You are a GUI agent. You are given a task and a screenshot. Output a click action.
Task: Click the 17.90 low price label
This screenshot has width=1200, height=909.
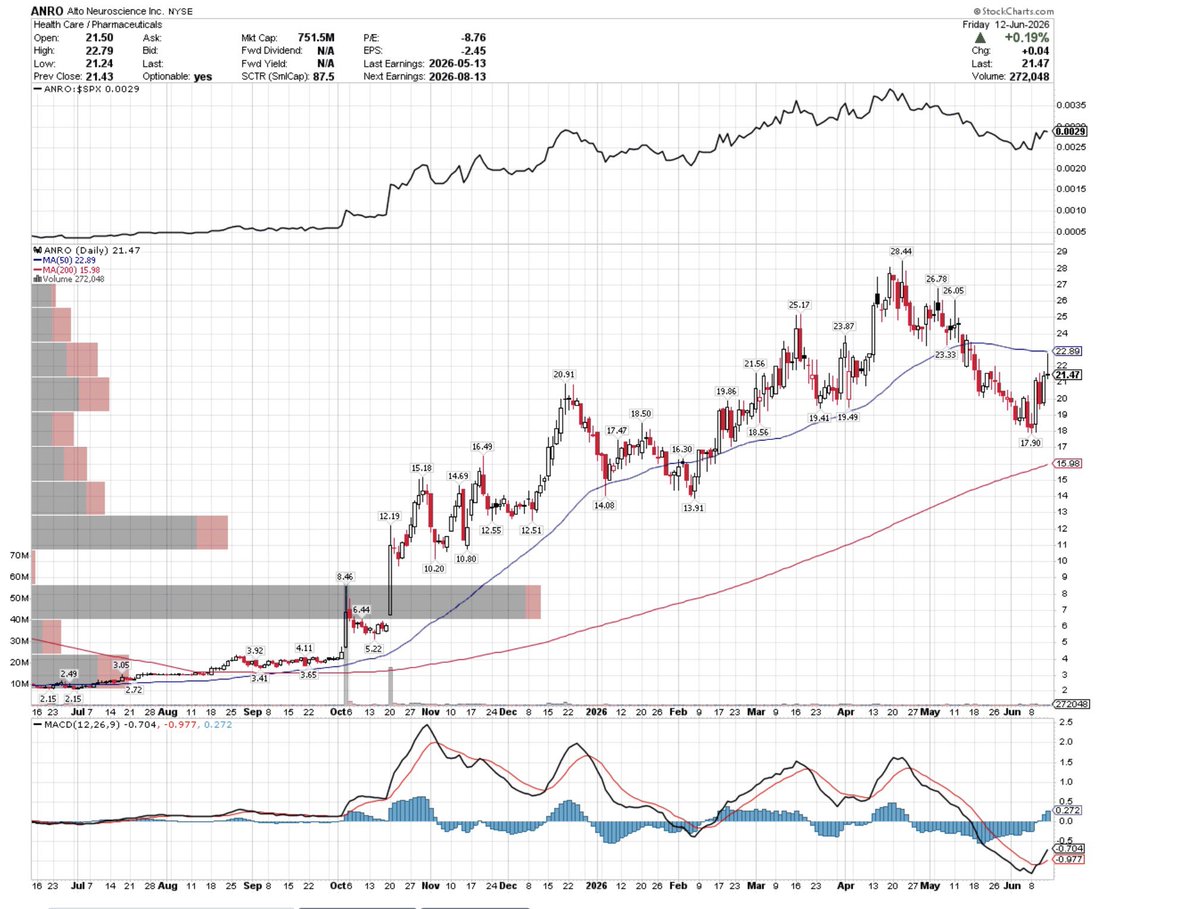[1030, 442]
